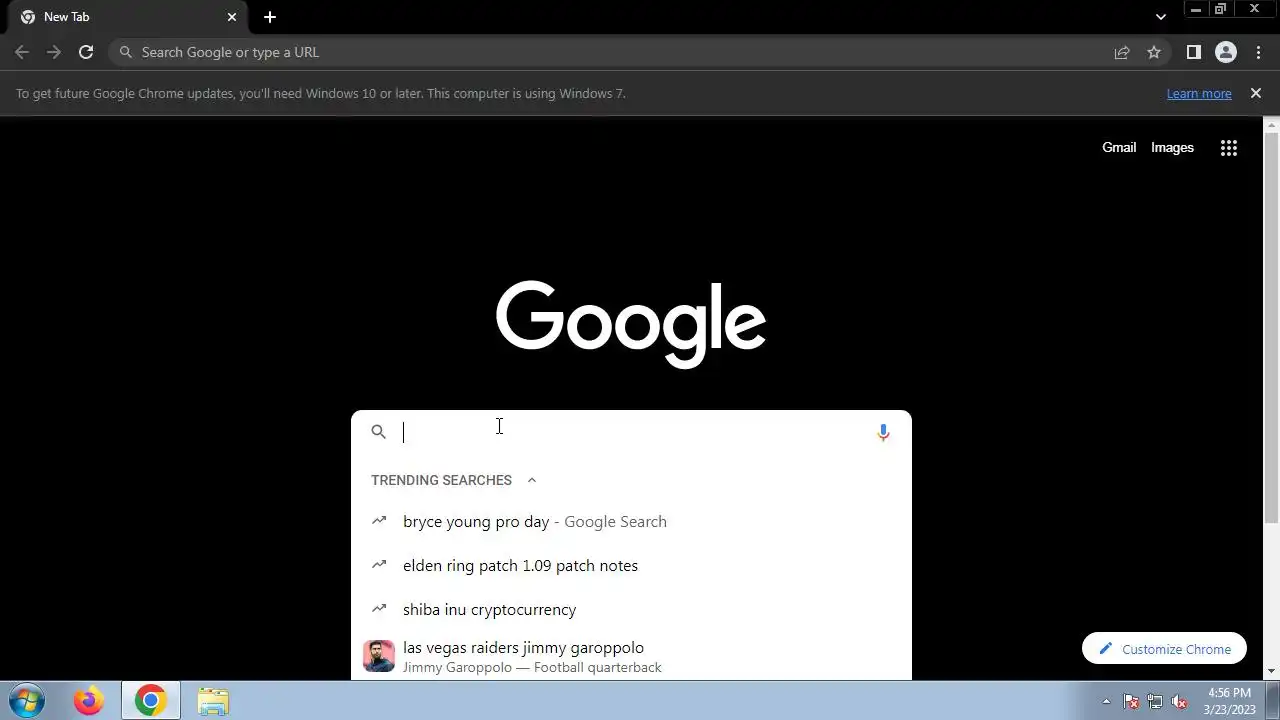Open the Chrome profile avatar menu

tap(1226, 52)
